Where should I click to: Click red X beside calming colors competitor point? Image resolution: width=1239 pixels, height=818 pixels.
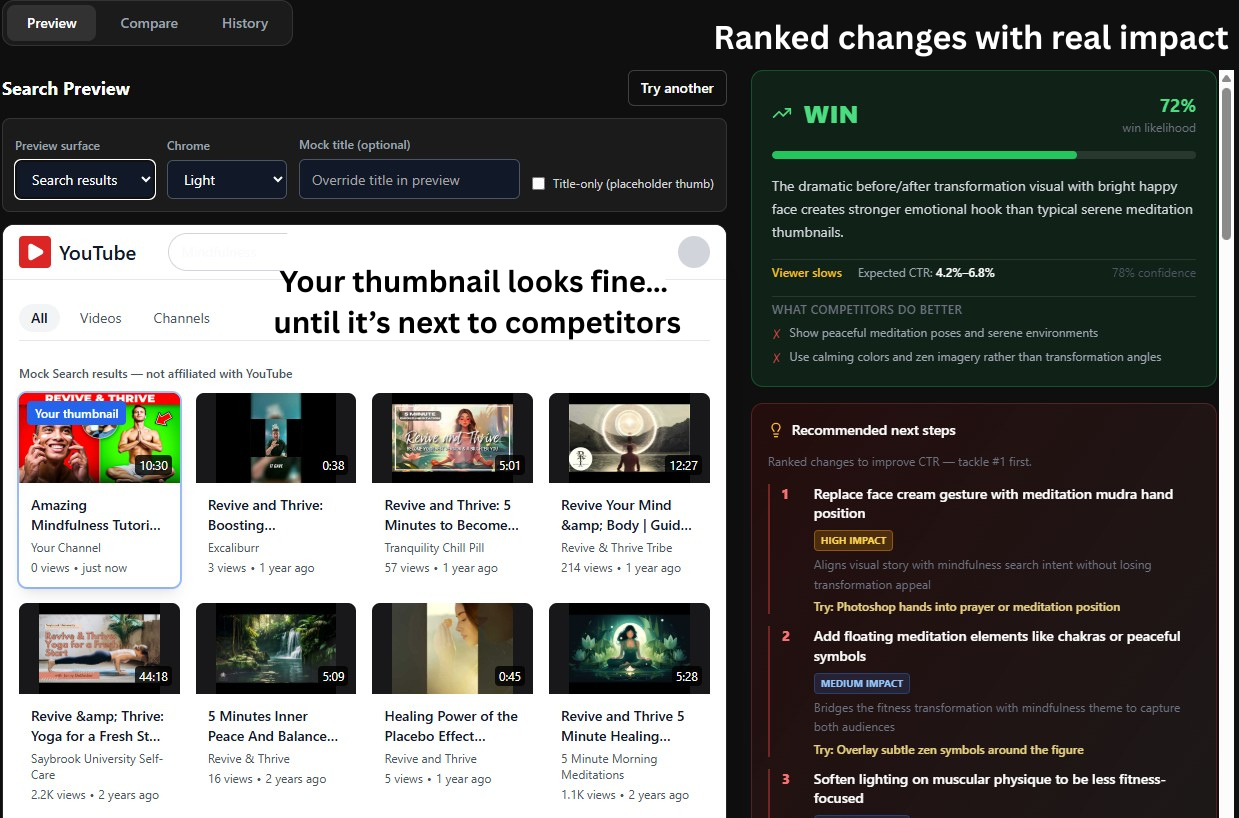(x=779, y=356)
